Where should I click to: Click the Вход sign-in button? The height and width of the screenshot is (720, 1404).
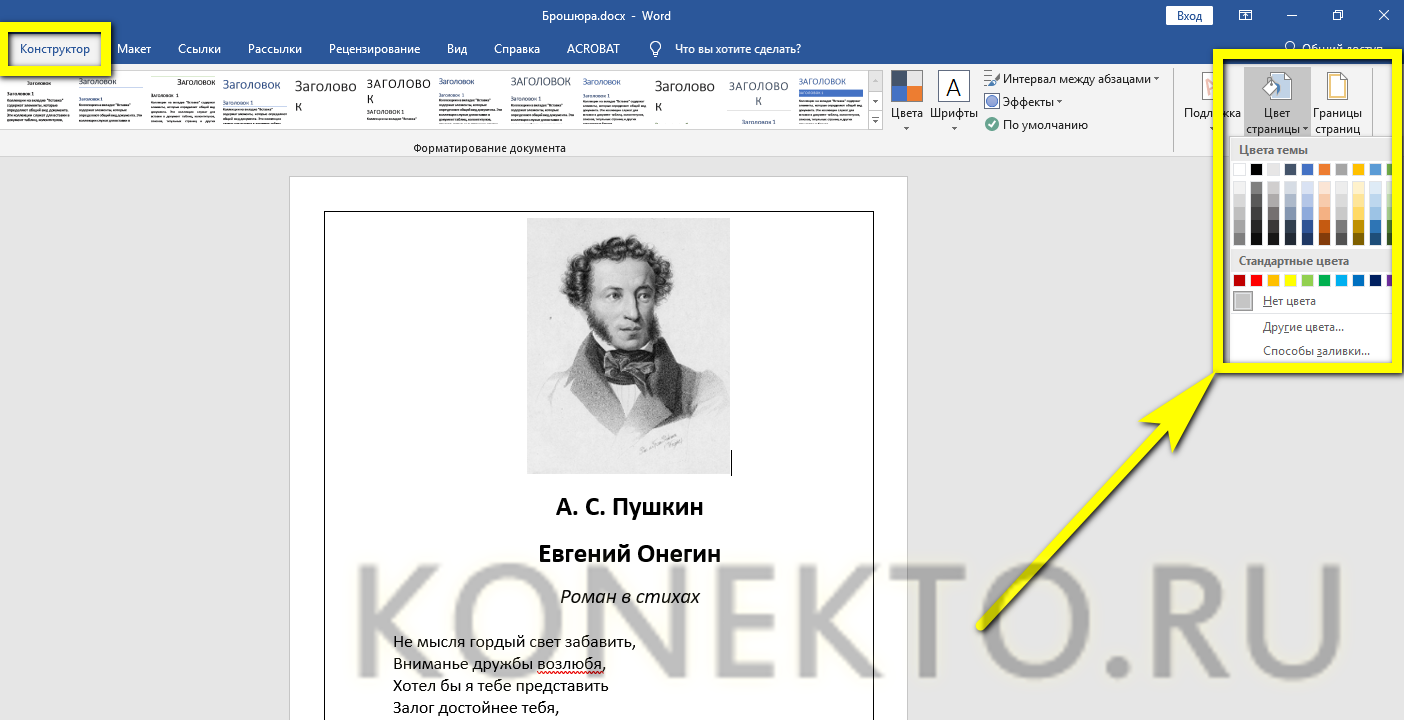(1189, 16)
